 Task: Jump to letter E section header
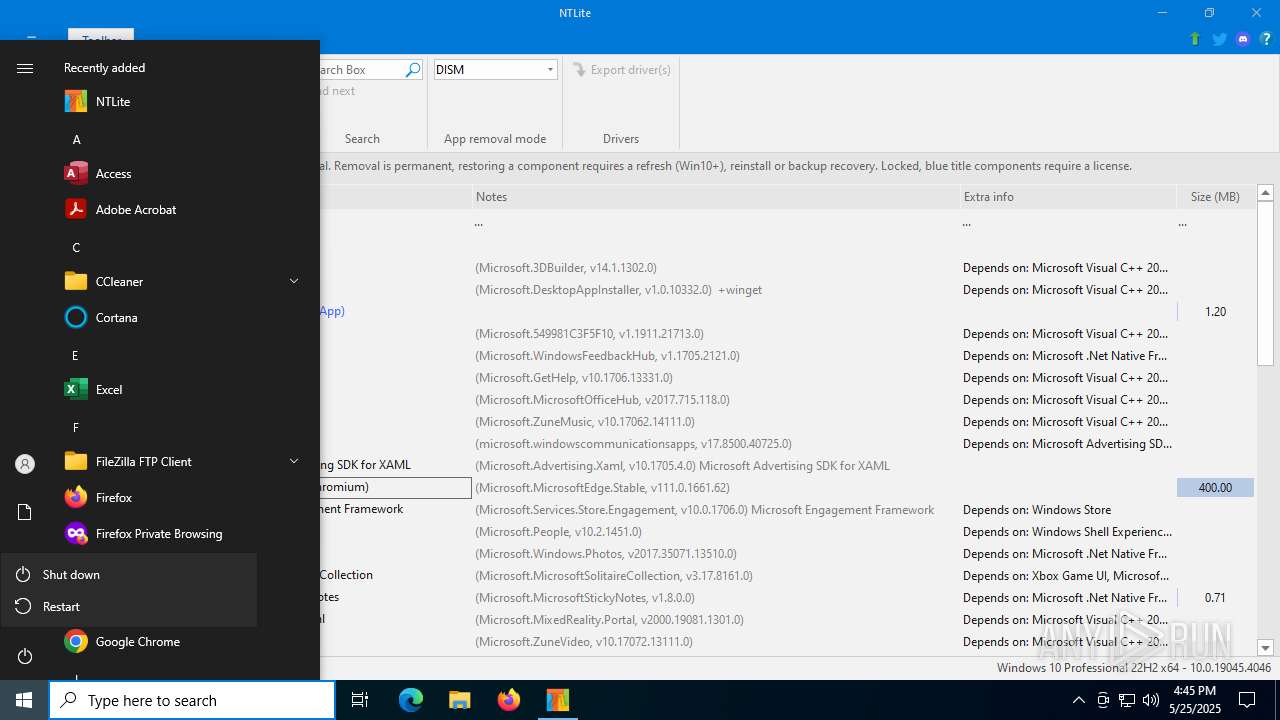click(76, 355)
